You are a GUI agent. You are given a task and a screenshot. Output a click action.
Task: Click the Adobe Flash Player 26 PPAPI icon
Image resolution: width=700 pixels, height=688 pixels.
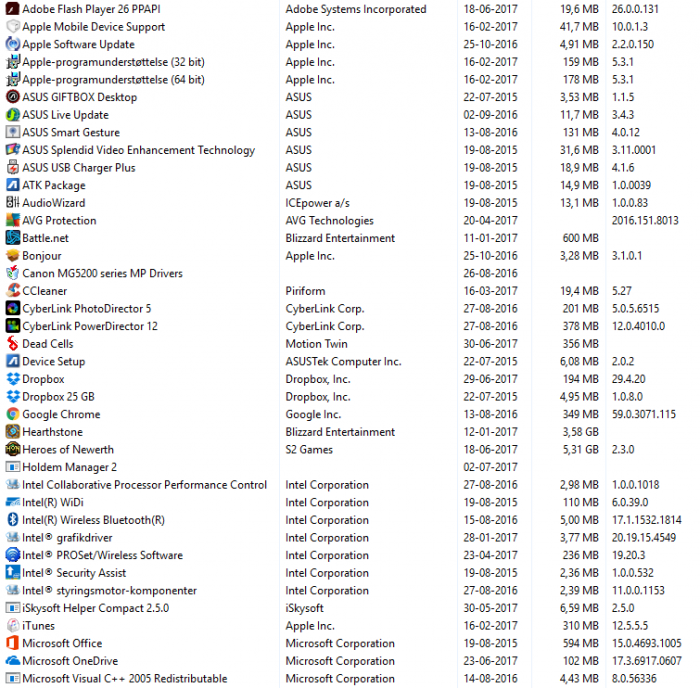pyautogui.click(x=12, y=8)
